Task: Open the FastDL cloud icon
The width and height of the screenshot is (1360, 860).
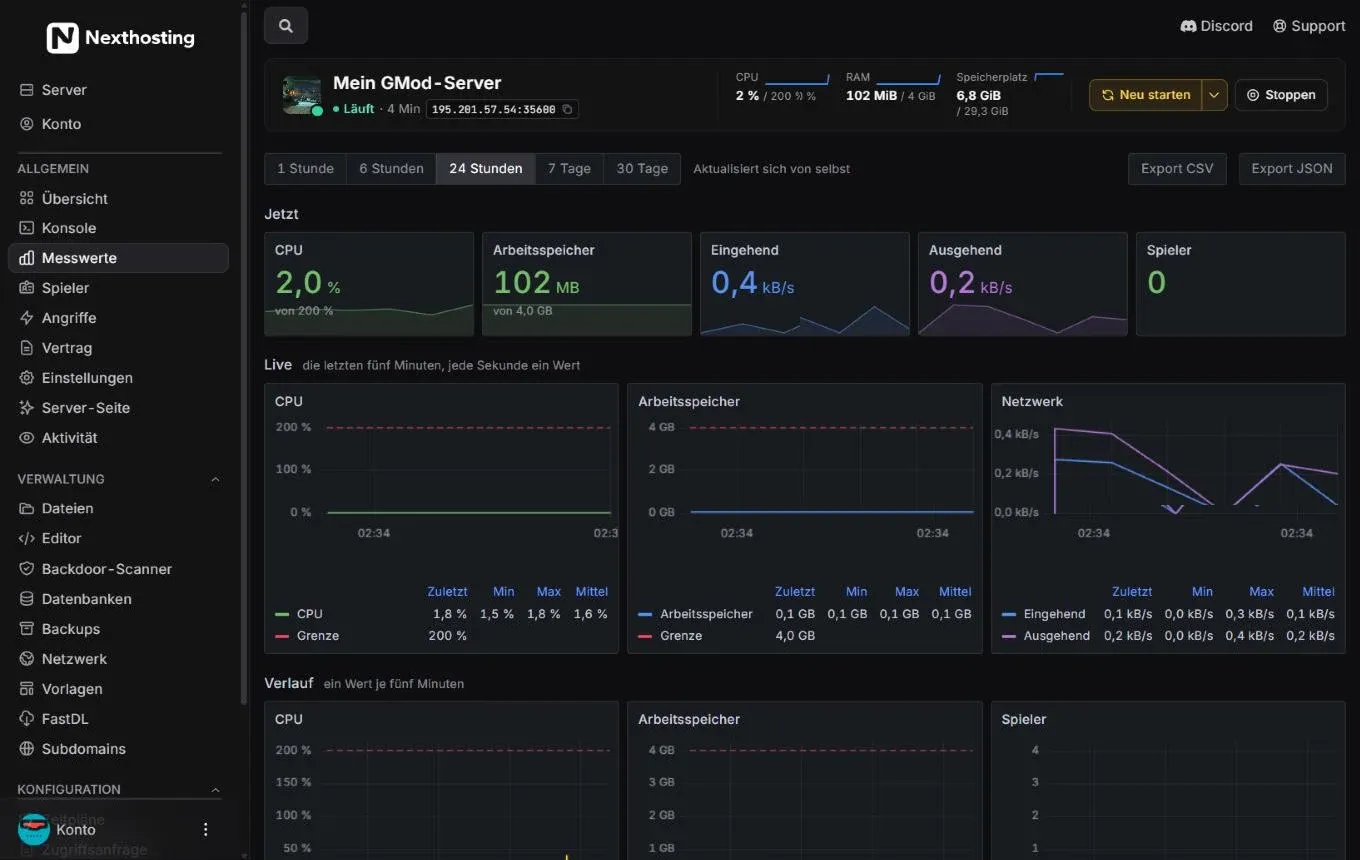Action: pyautogui.click(x=27, y=719)
